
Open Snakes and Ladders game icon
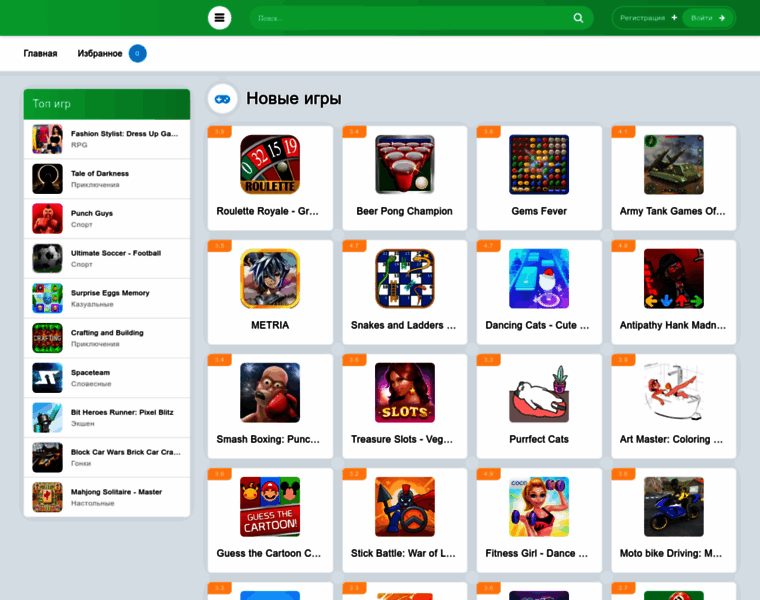tap(405, 279)
